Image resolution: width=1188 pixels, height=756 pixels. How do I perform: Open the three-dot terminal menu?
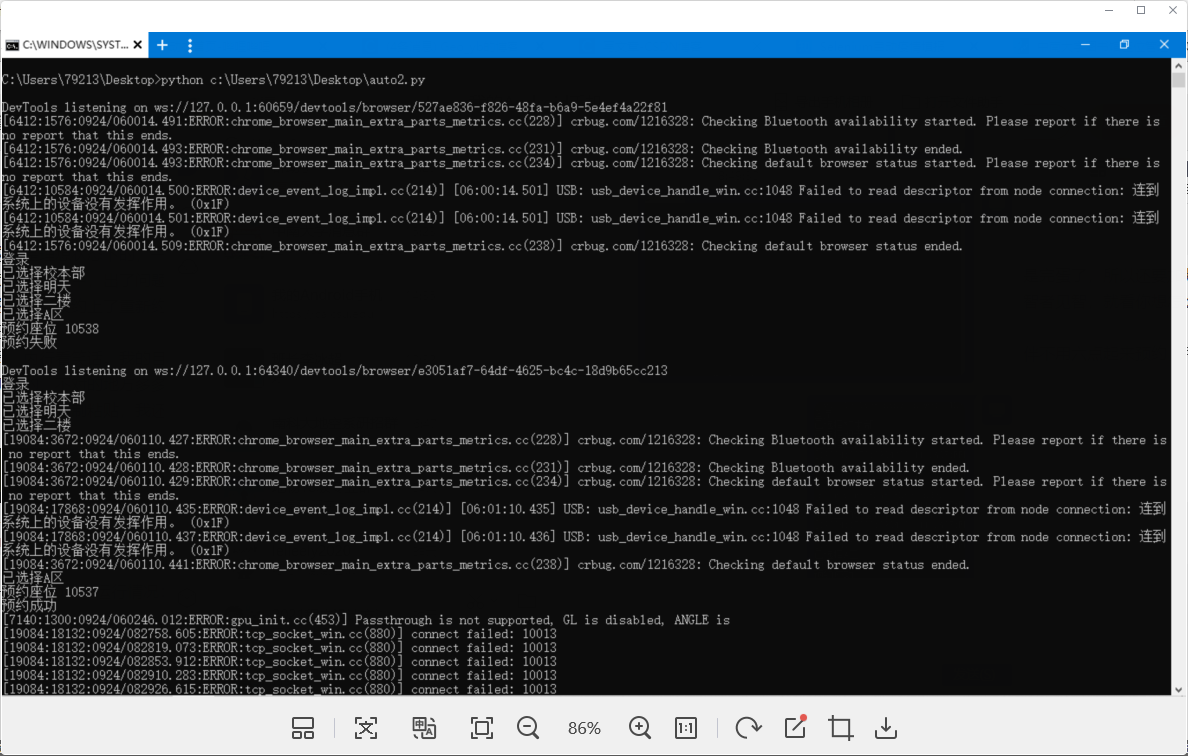[x=189, y=45]
